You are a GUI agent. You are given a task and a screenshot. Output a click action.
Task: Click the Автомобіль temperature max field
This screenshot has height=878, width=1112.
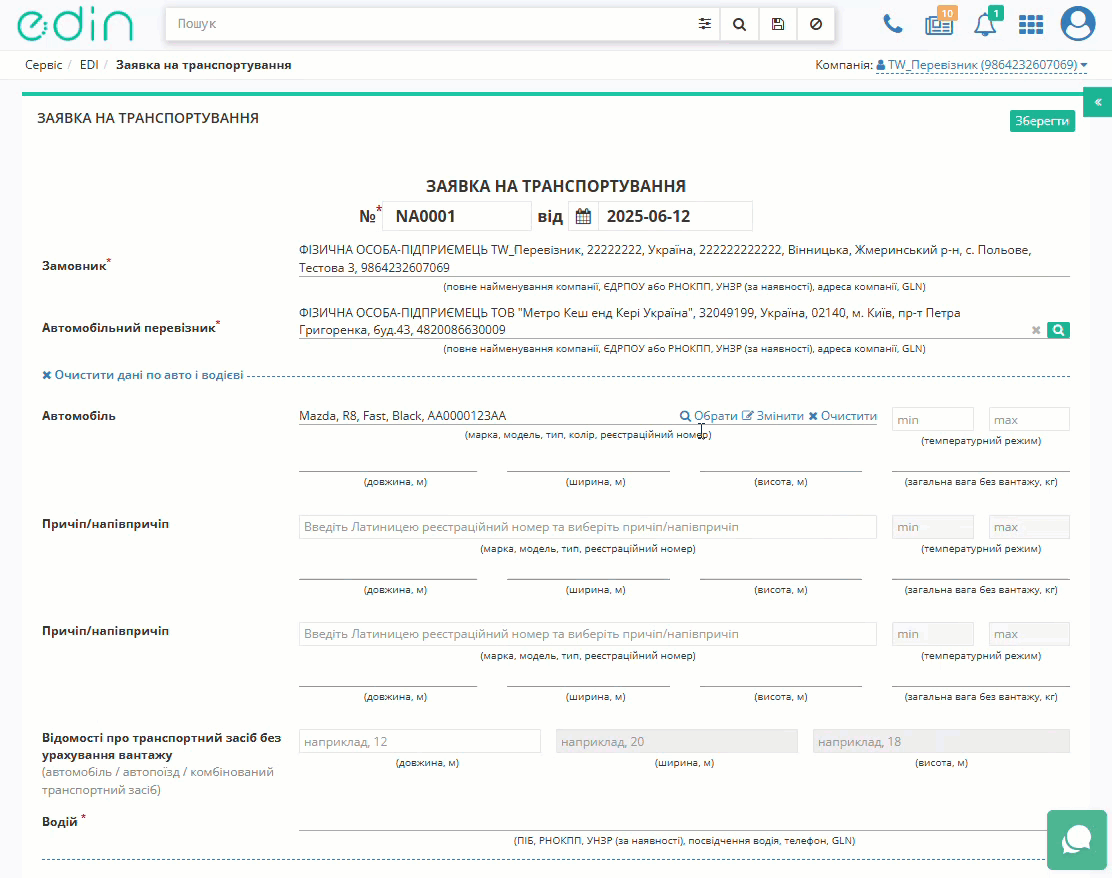(x=1029, y=420)
